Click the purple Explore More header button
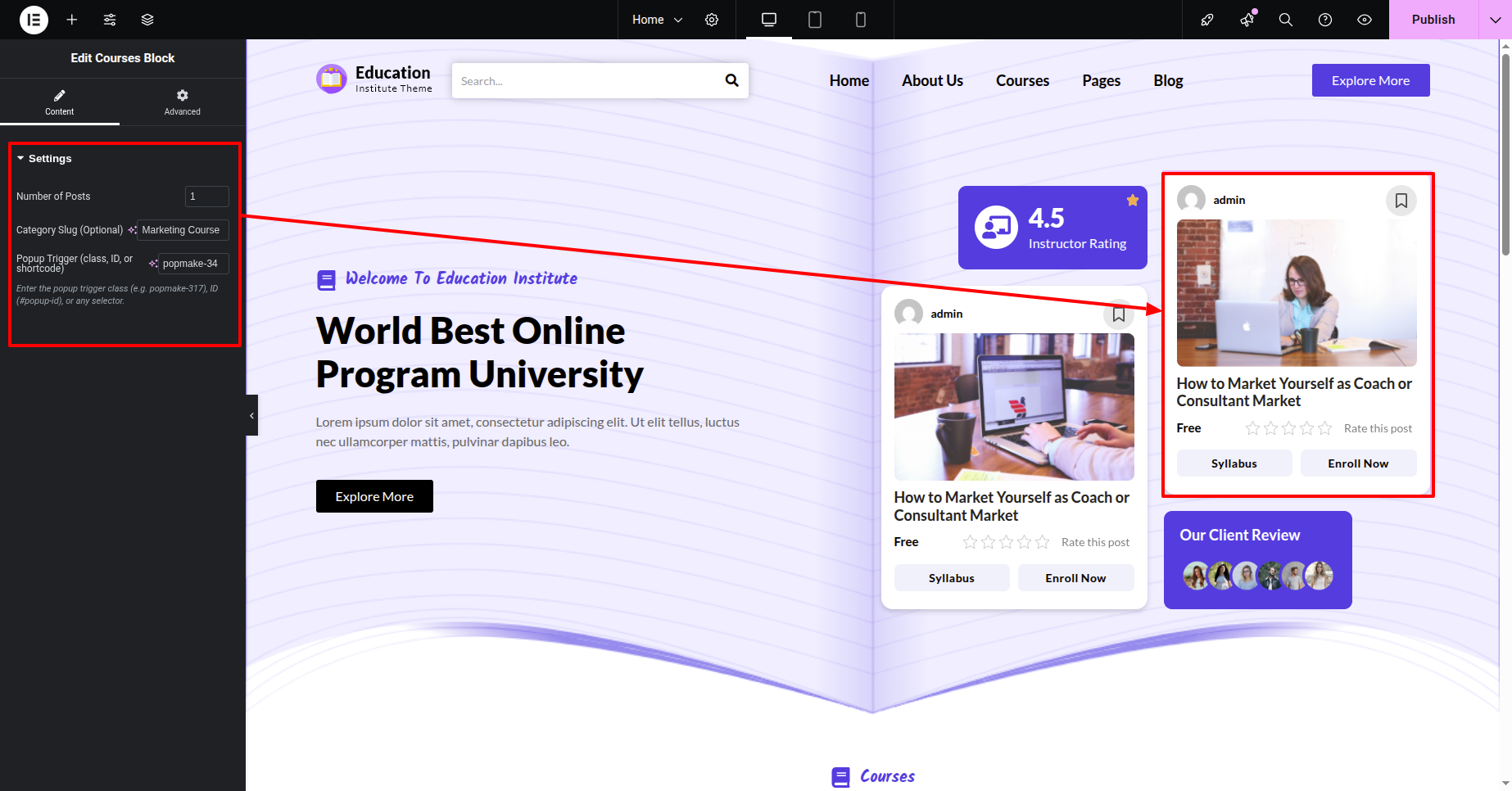Viewport: 1512px width, 791px height. tap(1370, 80)
